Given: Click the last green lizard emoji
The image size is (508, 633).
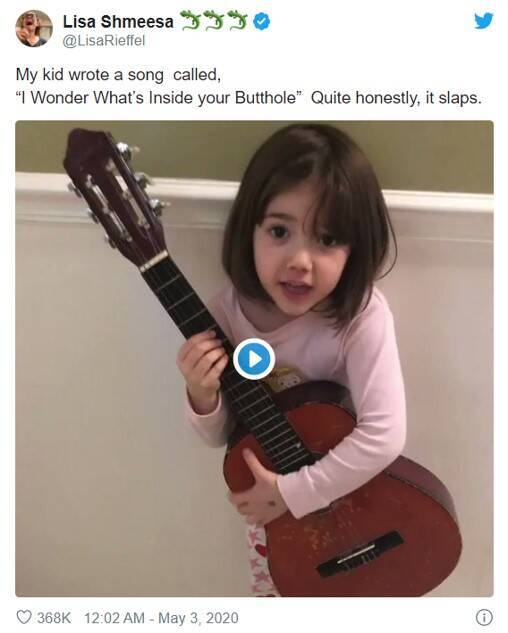Looking at the screenshot, I should tap(237, 20).
